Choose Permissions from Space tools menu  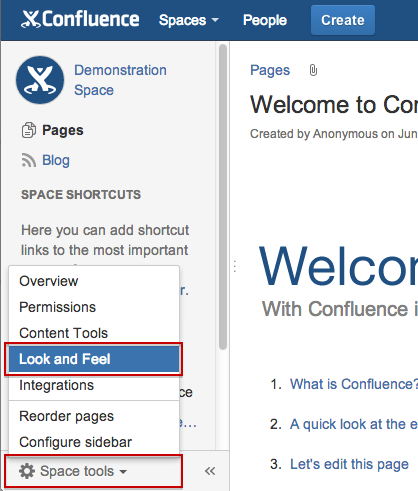pos(94,307)
